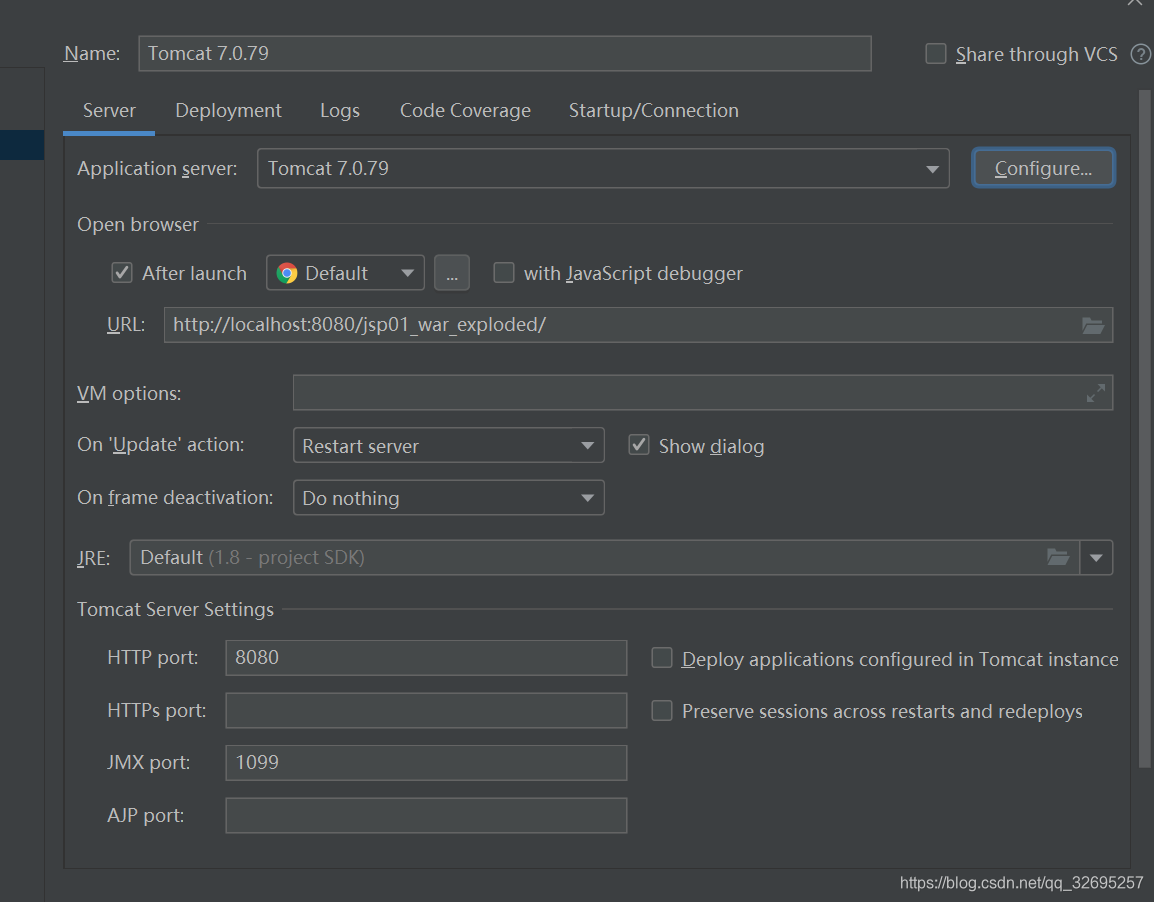1154x902 pixels.
Task: Open the Do nothing frame deactivation dropdown
Action: pos(449,498)
